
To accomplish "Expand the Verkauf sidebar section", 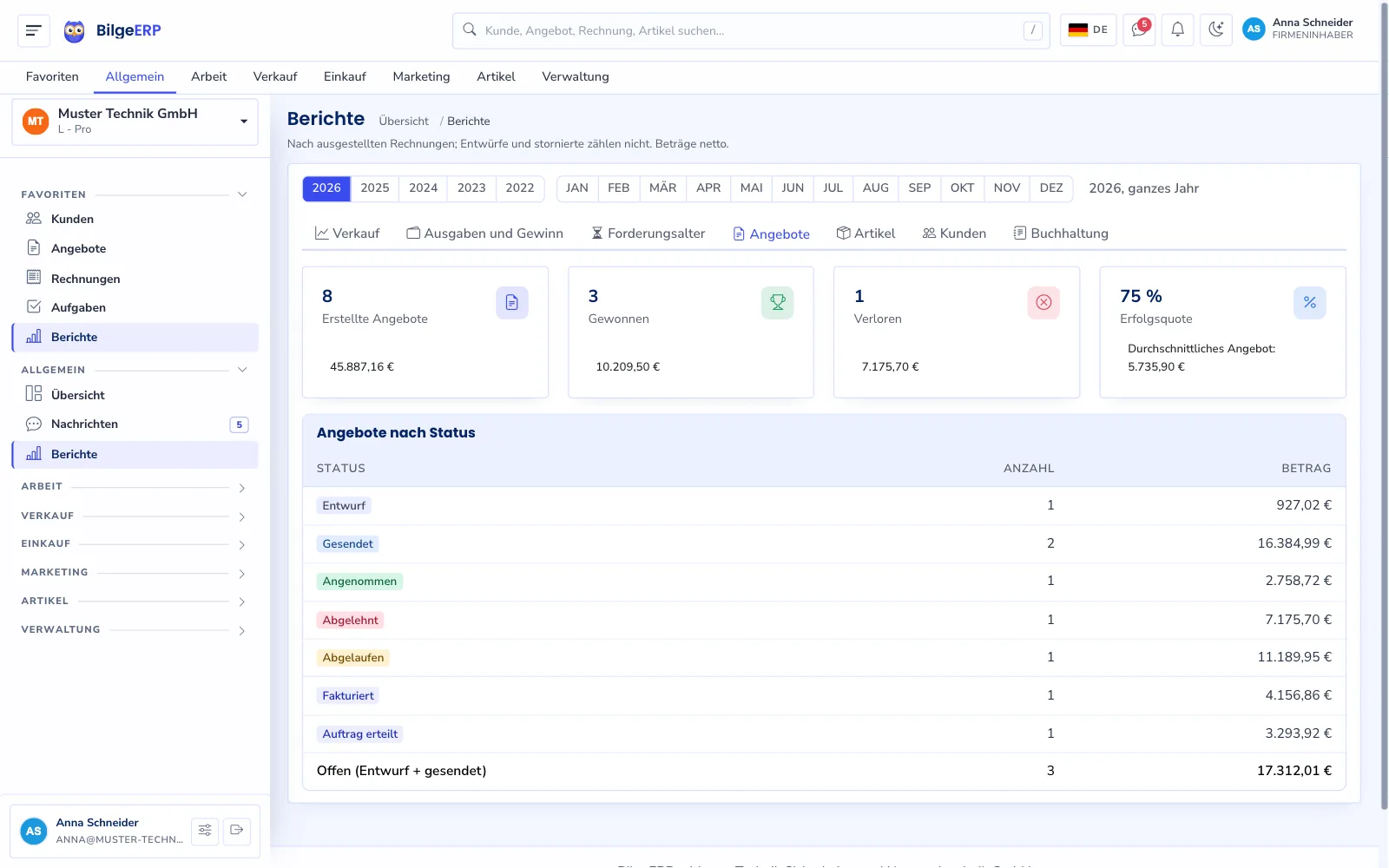I will 135,516.
